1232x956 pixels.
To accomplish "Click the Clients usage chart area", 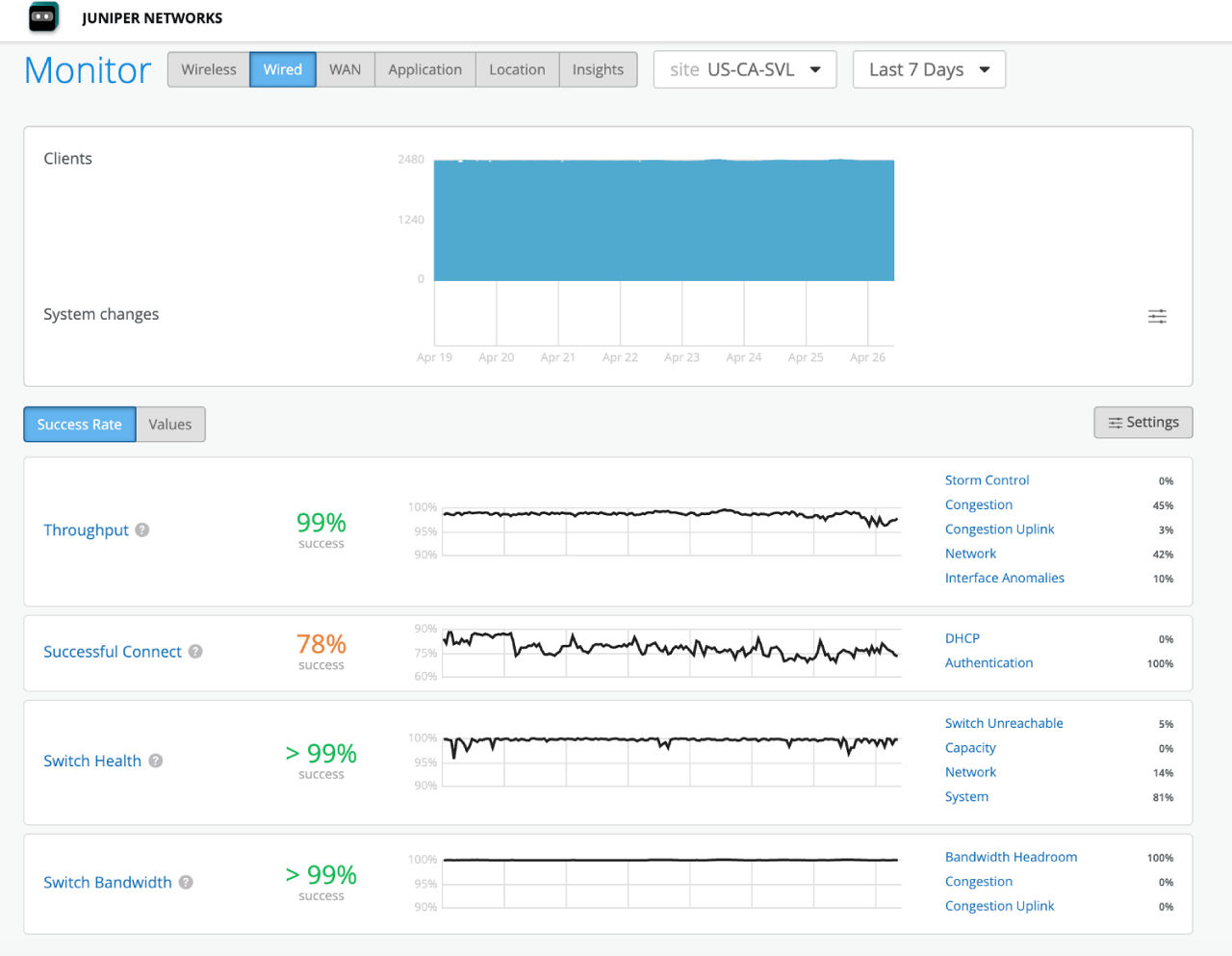I will click(664, 220).
